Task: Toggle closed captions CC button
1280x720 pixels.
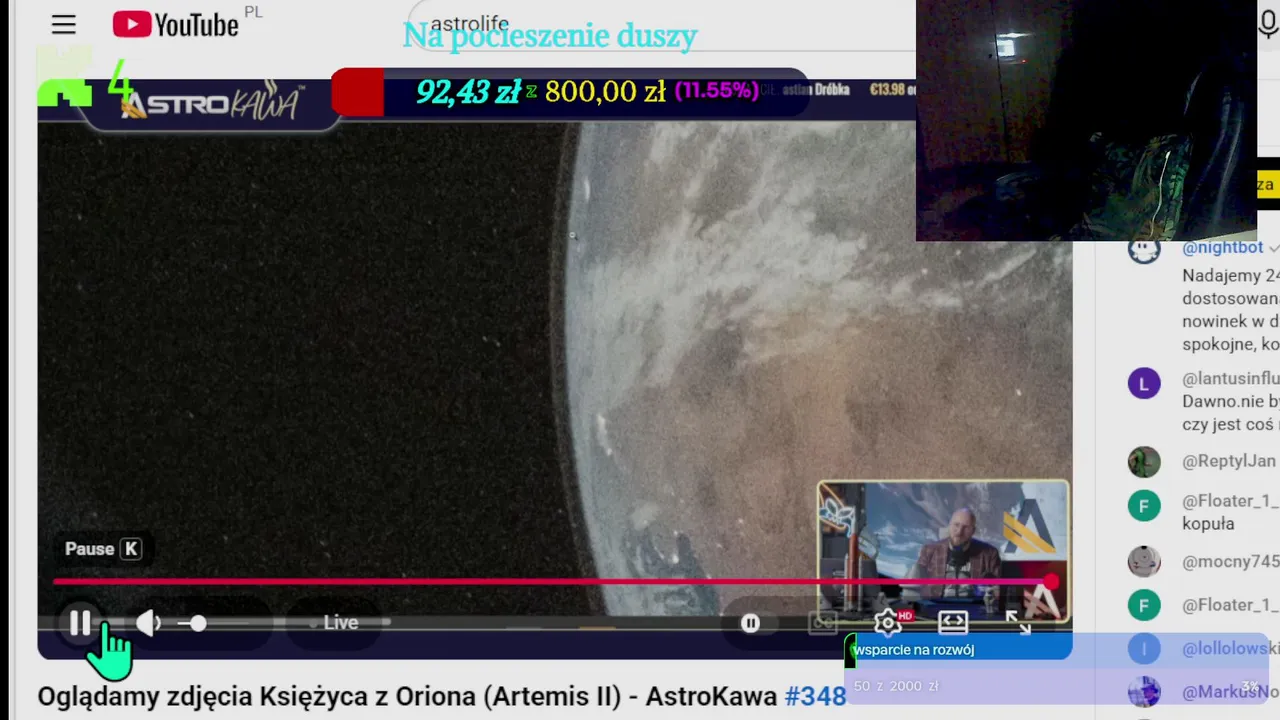Action: tap(822, 623)
